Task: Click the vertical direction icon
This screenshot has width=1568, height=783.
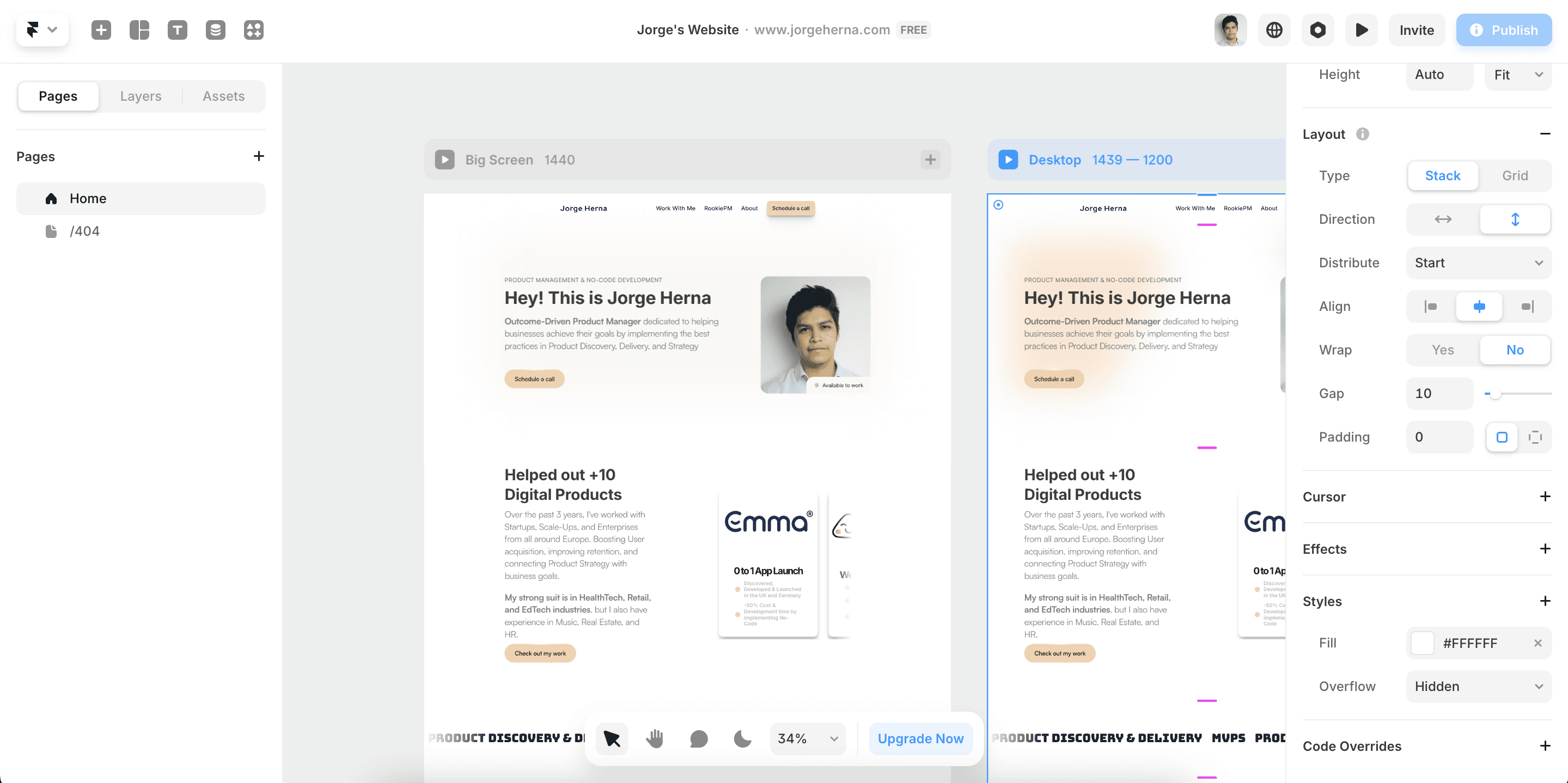Action: click(1515, 219)
